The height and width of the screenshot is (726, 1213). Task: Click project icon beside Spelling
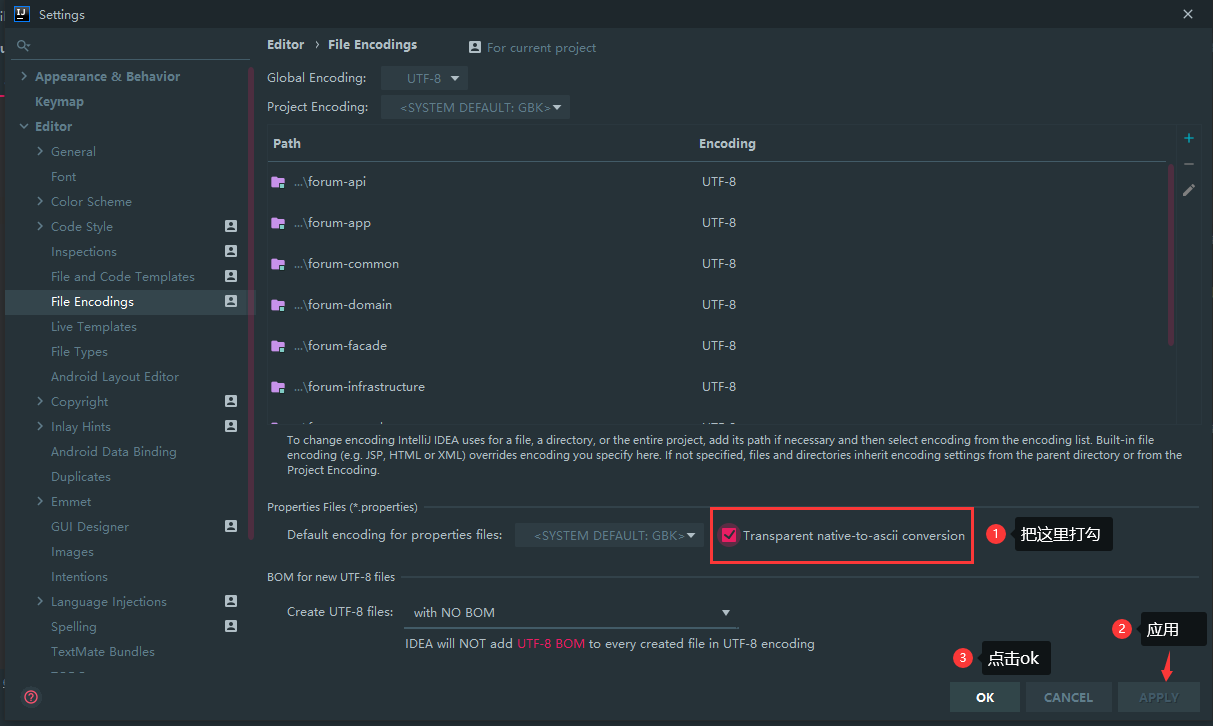point(231,627)
